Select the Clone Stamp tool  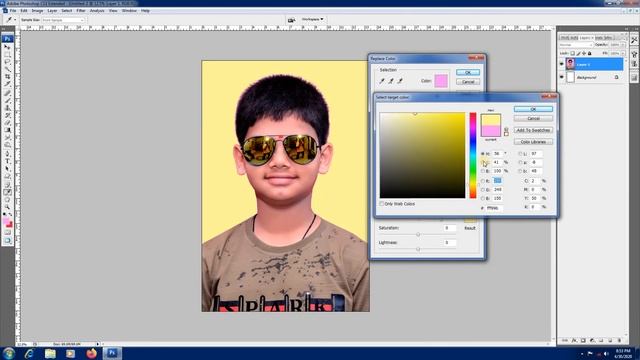[x=7, y=108]
